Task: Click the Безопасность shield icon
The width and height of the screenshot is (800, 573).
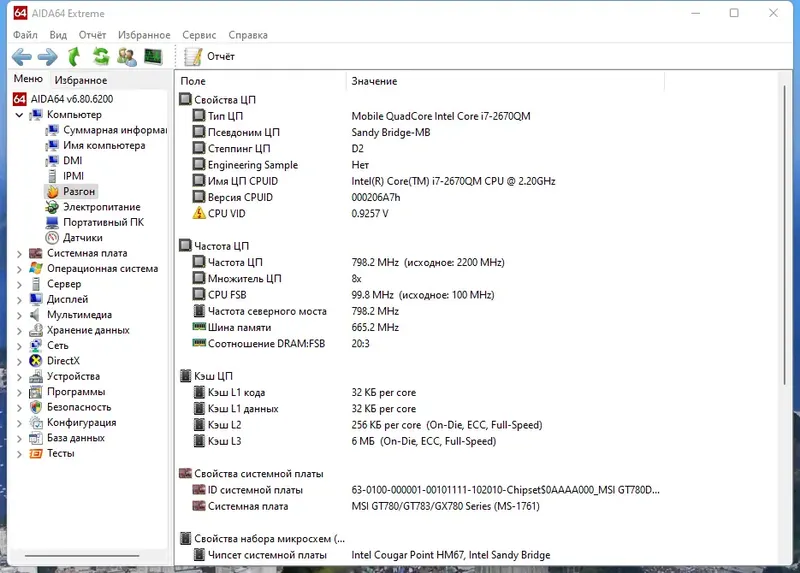Action: tap(36, 407)
